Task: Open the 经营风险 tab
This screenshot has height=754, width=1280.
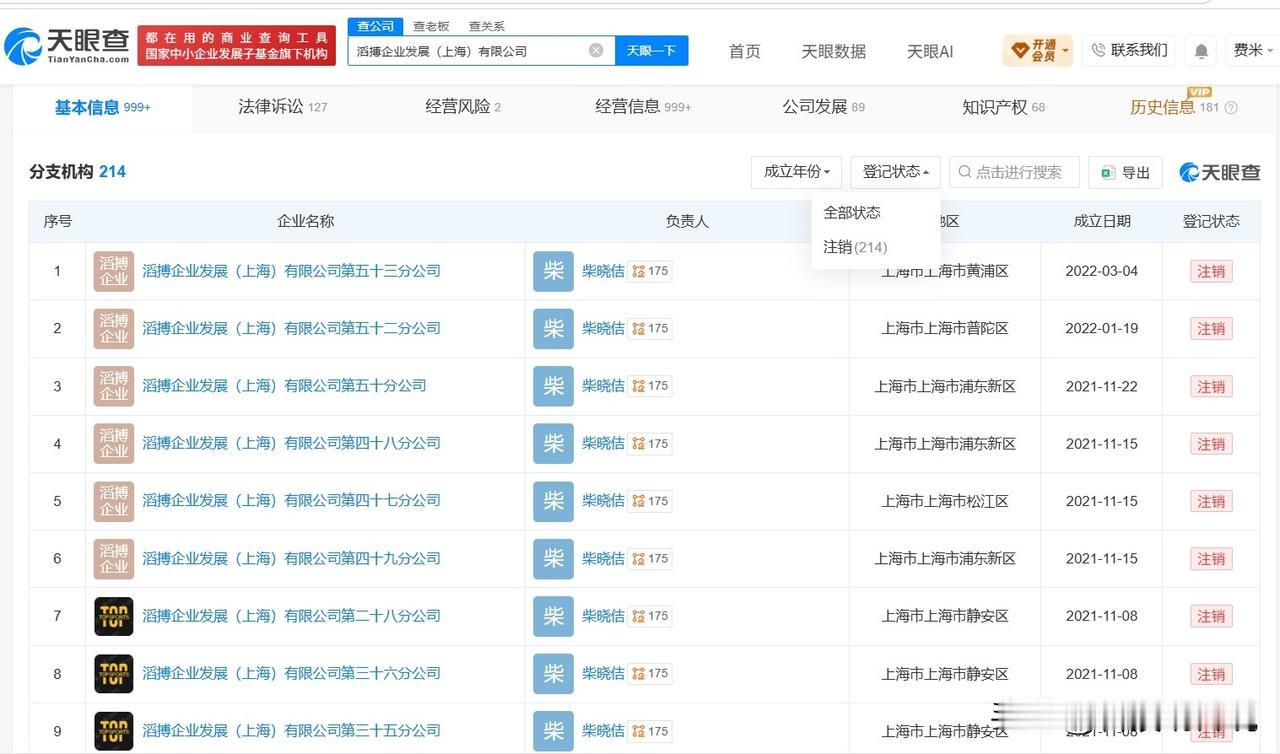Action: [x=463, y=107]
